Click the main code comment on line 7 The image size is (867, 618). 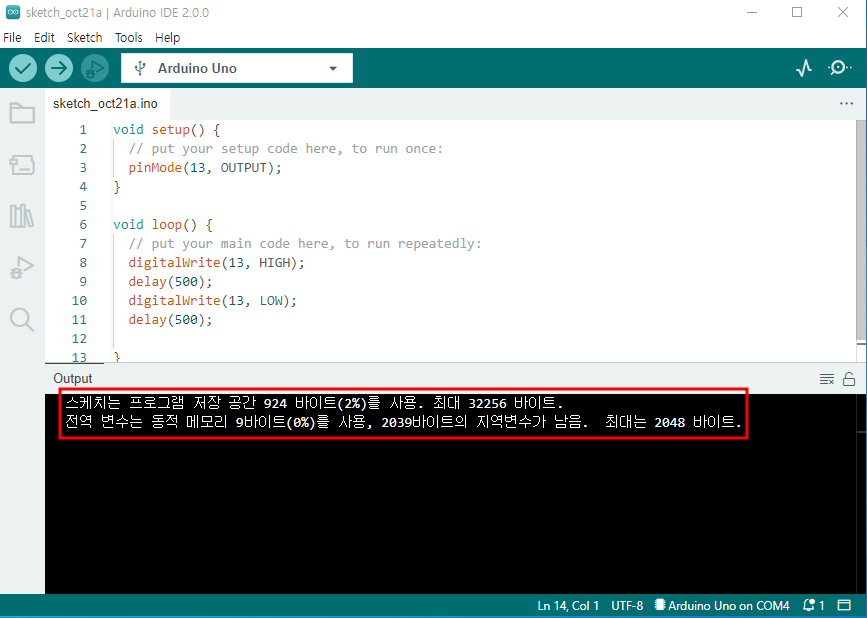pyautogui.click(x=305, y=244)
